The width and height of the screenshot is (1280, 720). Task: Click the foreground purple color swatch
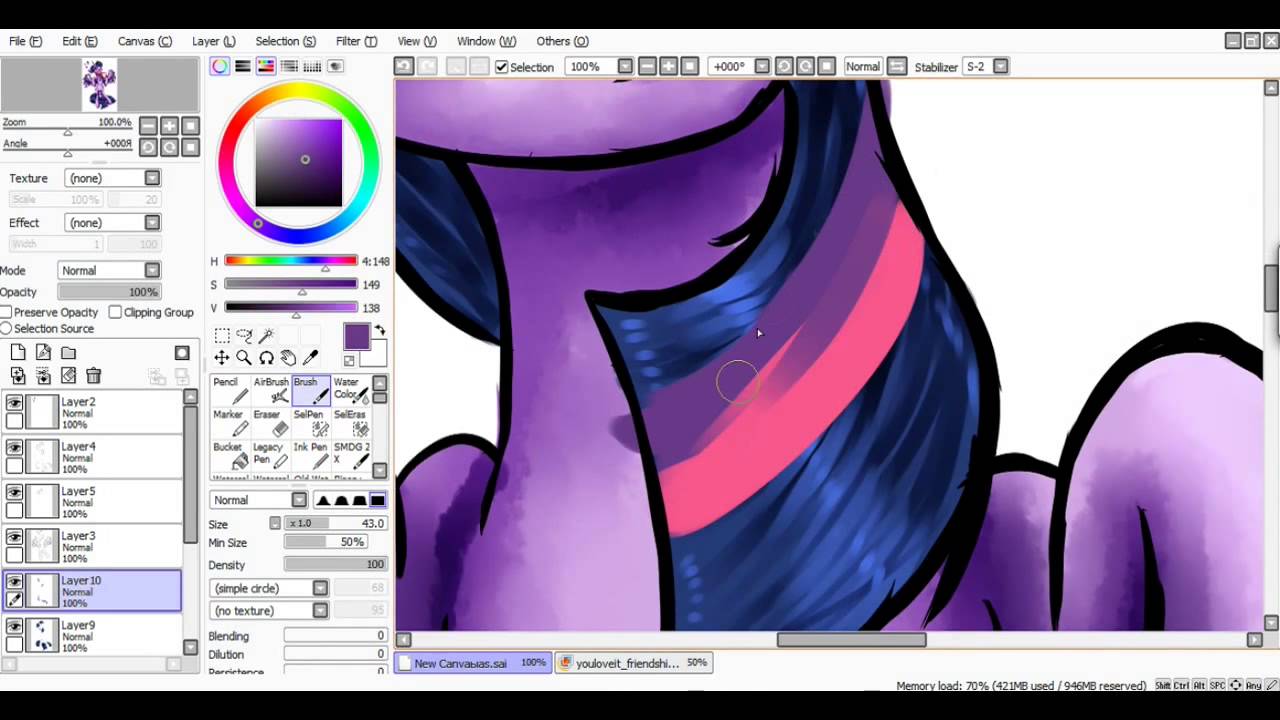(x=356, y=337)
